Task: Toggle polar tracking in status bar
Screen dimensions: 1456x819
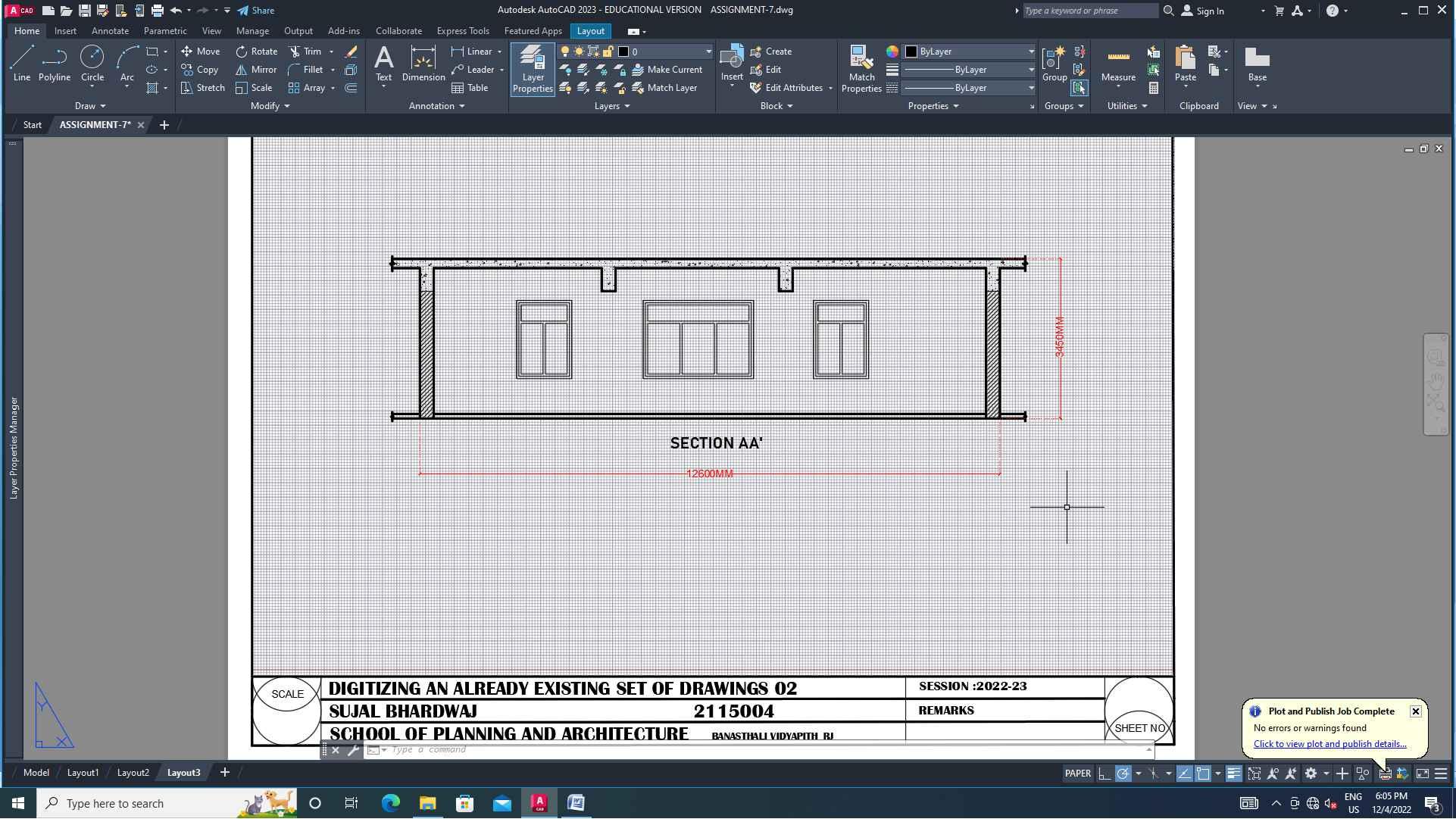Action: [x=1123, y=774]
